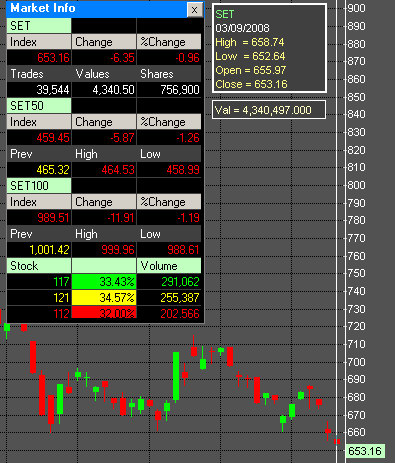Click the 800 level on price axis
Viewport: 395px width, 463px height.
[x=356, y=185]
